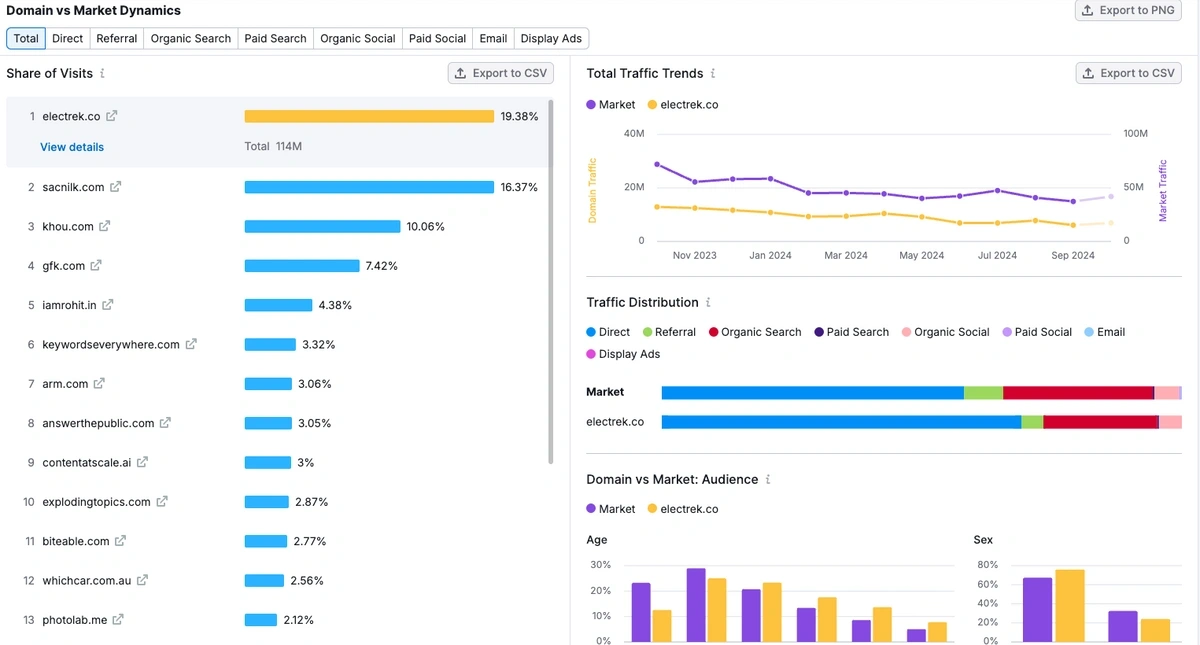Click the Export to PNG button
This screenshot has width=1200, height=645.
coord(1128,10)
